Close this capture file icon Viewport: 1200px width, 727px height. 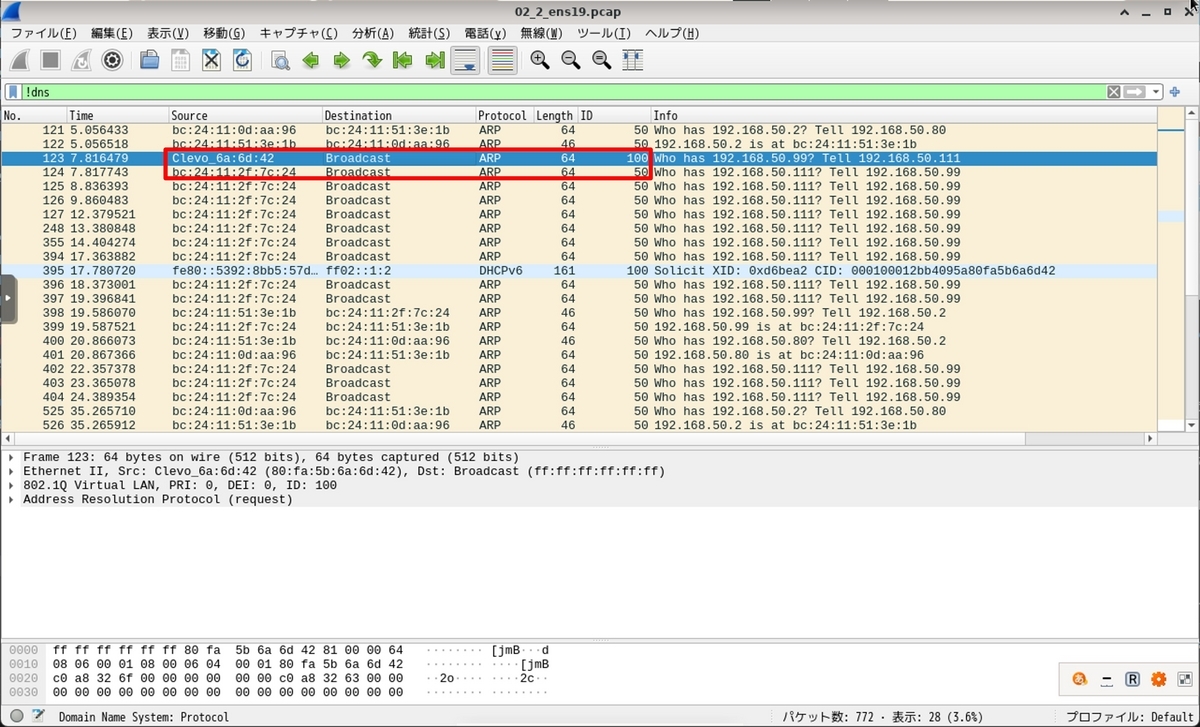pyautogui.click(x=211, y=60)
